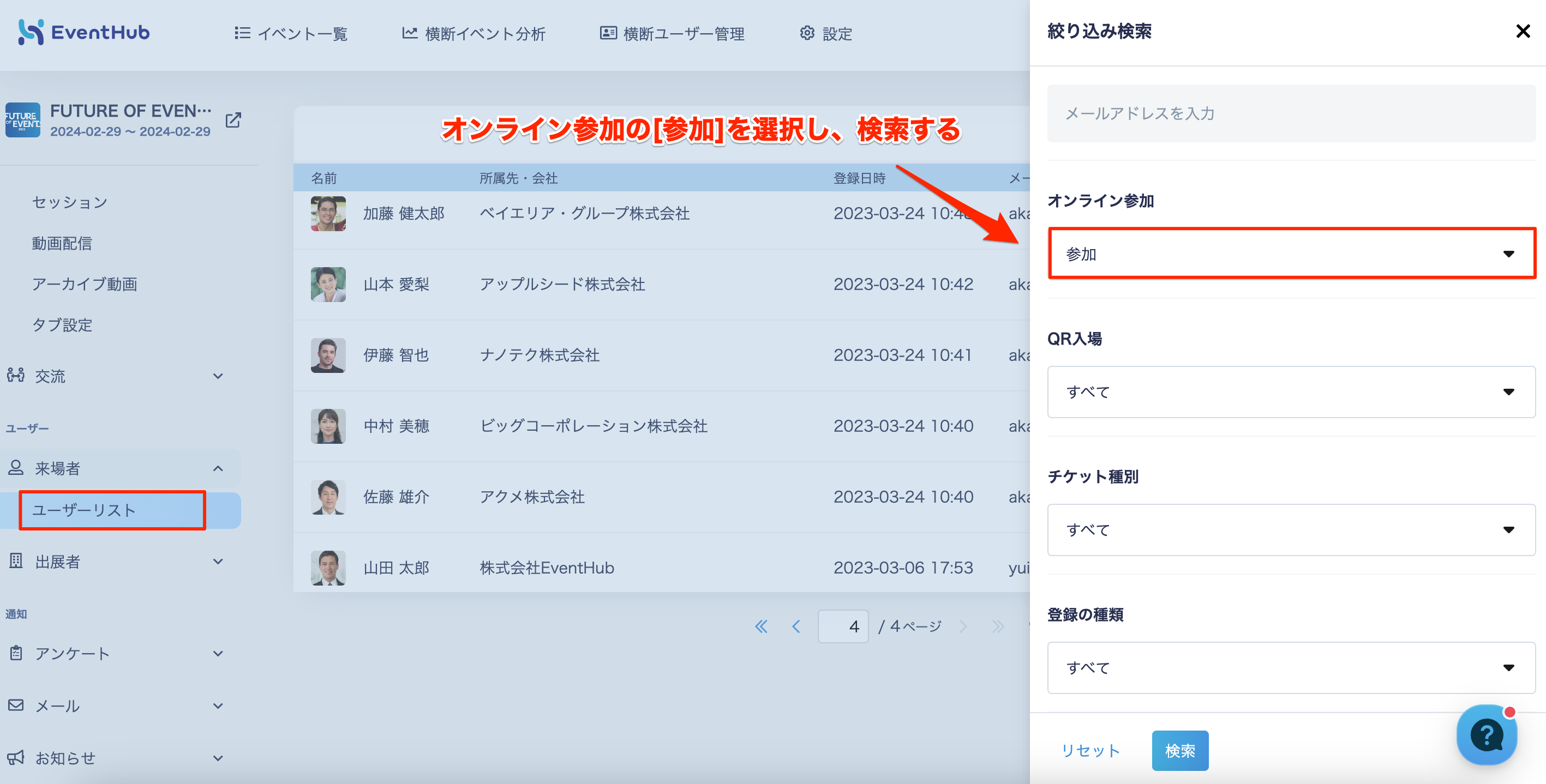The width and height of the screenshot is (1546, 784).
Task: Click company アップルシード株式会社
Action: coord(562,285)
